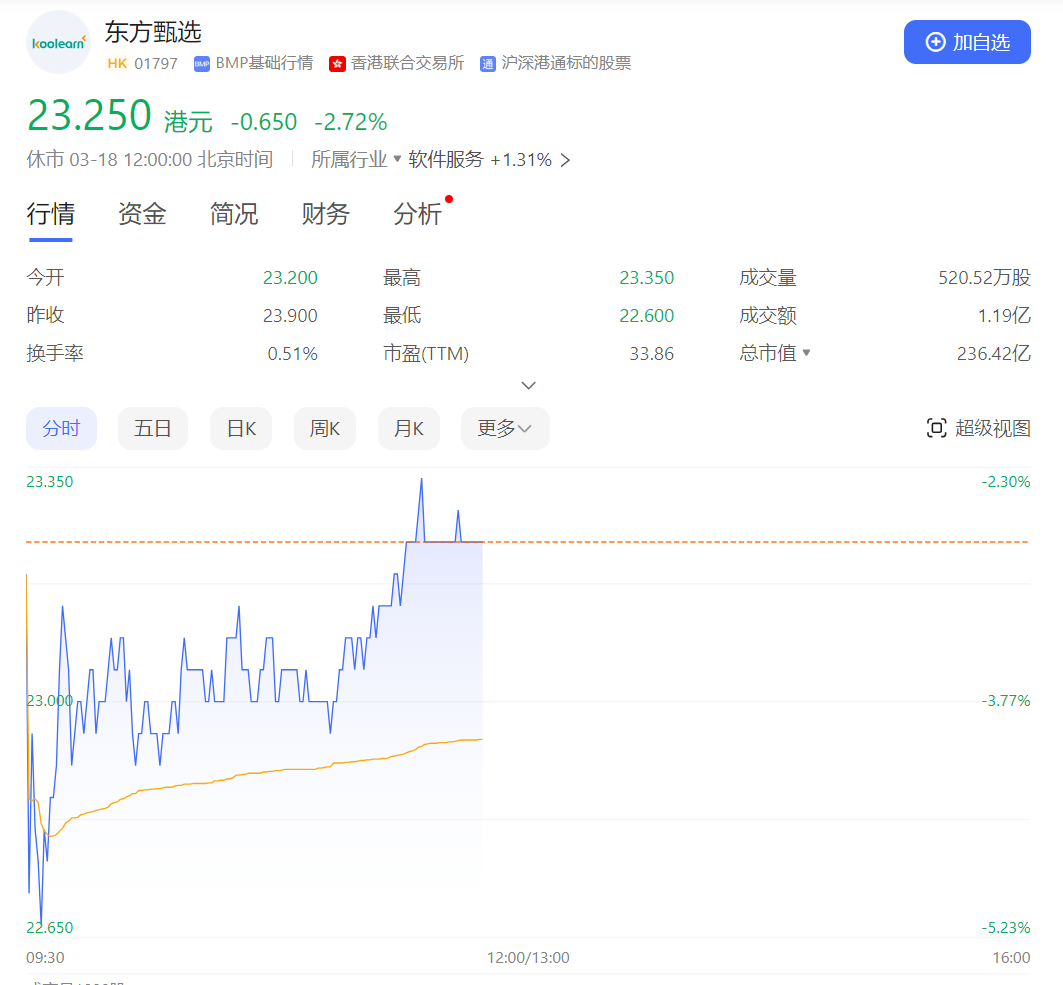The width and height of the screenshot is (1063, 985).
Task: Click the koolearn company logo
Action: [x=58, y=42]
